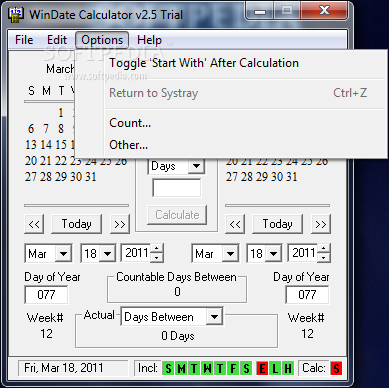389x388 pixels.
Task: Click Today button under left calendar
Action: (x=76, y=224)
